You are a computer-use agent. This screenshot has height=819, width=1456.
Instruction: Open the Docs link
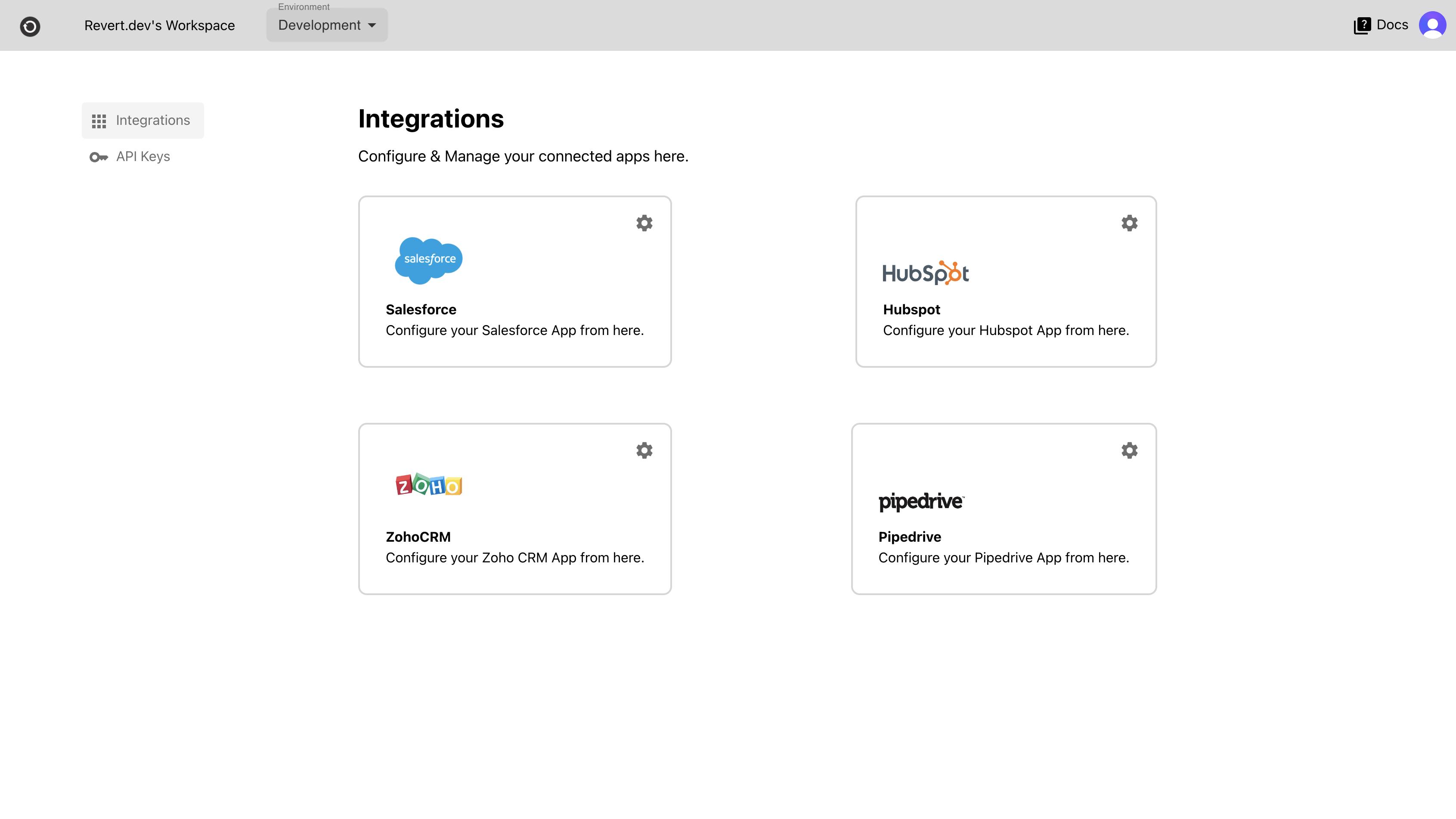[x=1391, y=25]
